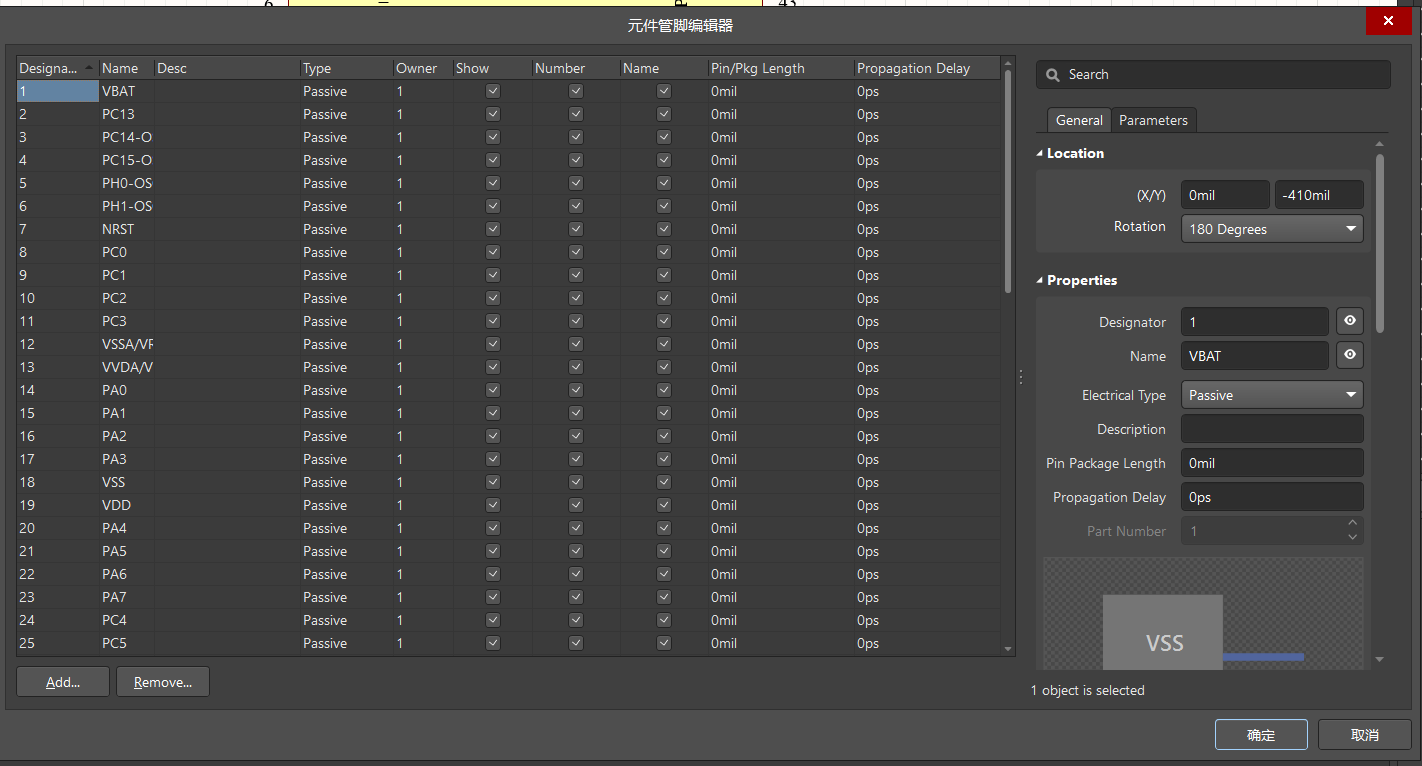Confirm with the 确定 button

point(1261,735)
